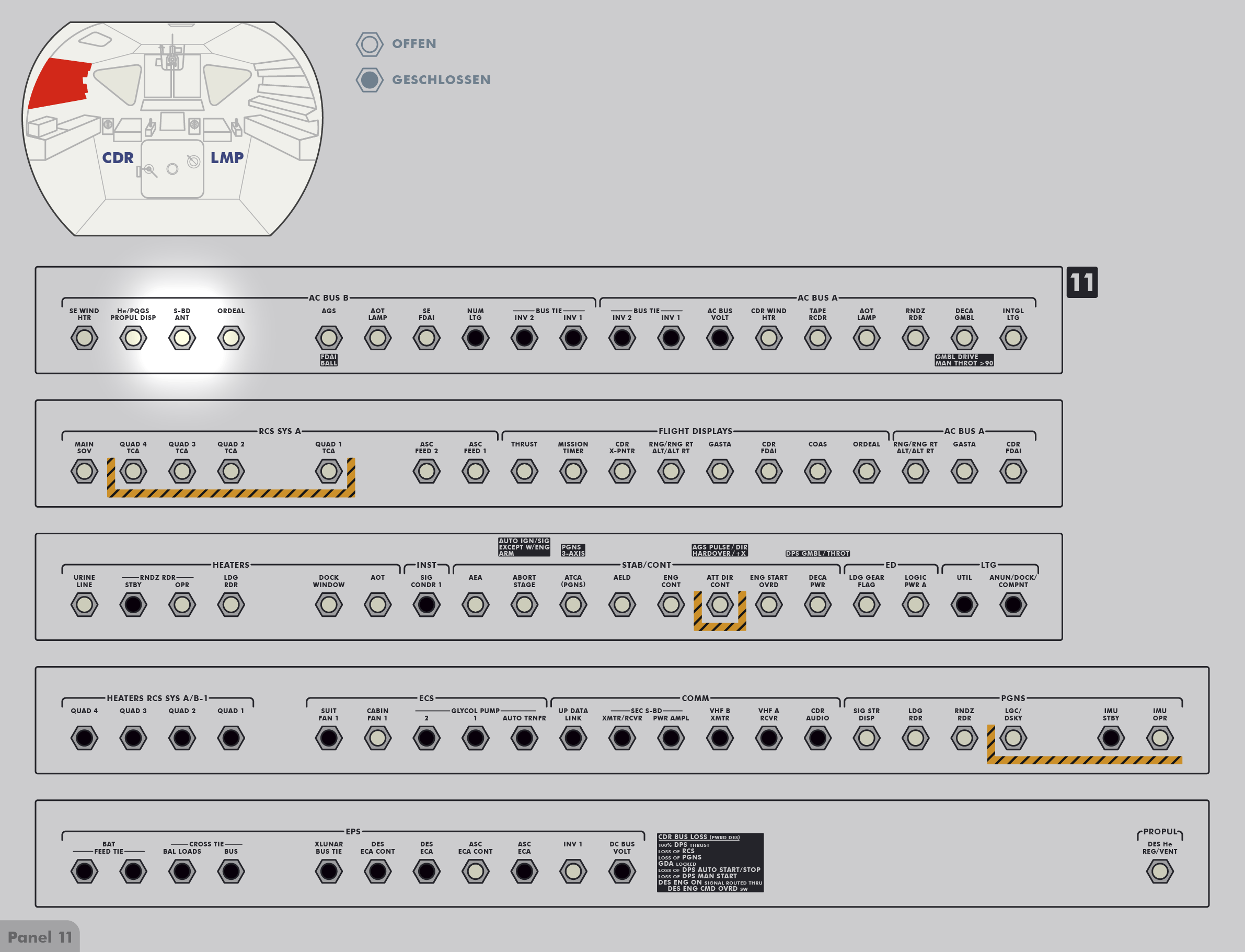Click the MISSION TIMER circuit breaker

click(x=573, y=472)
